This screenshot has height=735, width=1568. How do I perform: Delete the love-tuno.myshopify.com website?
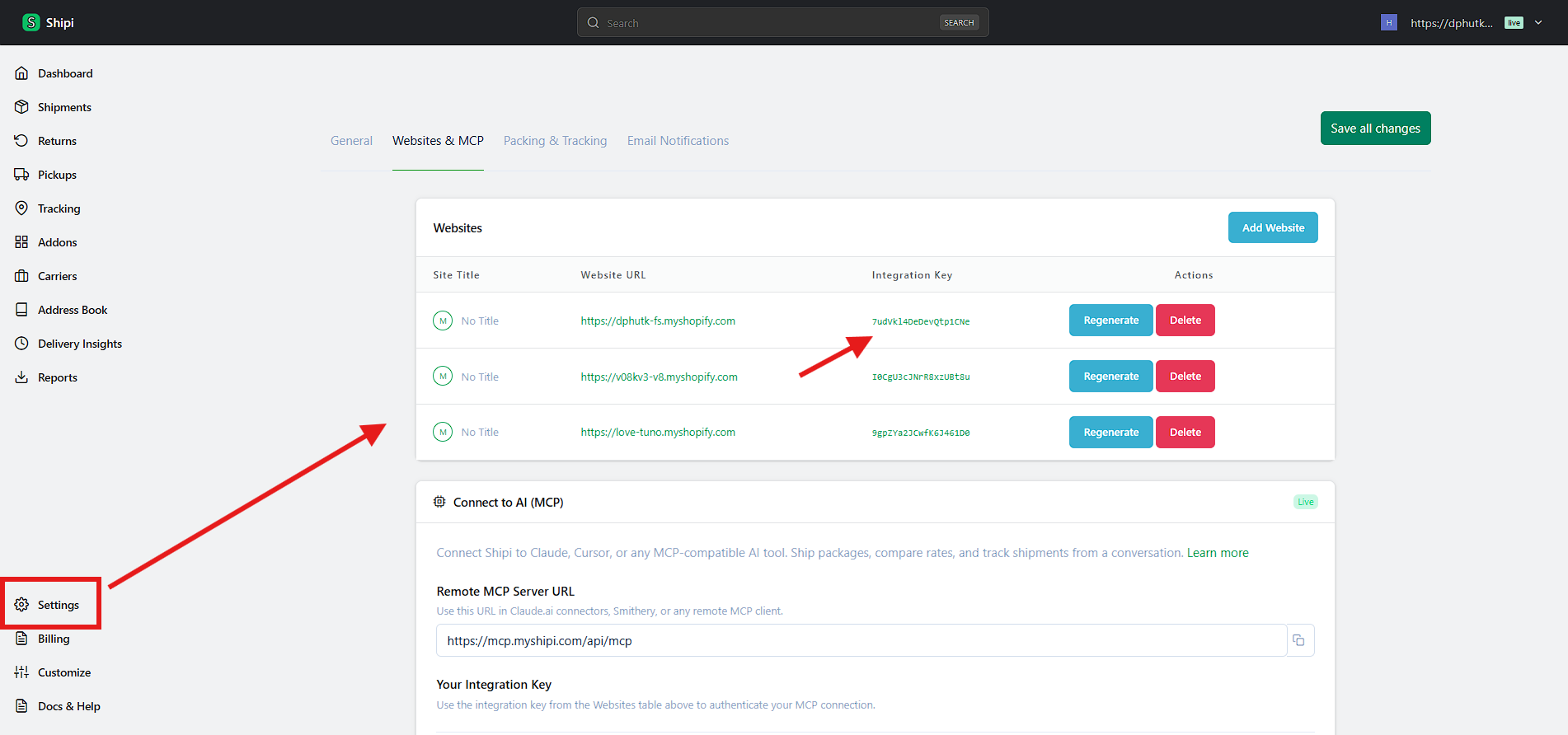pos(1185,433)
